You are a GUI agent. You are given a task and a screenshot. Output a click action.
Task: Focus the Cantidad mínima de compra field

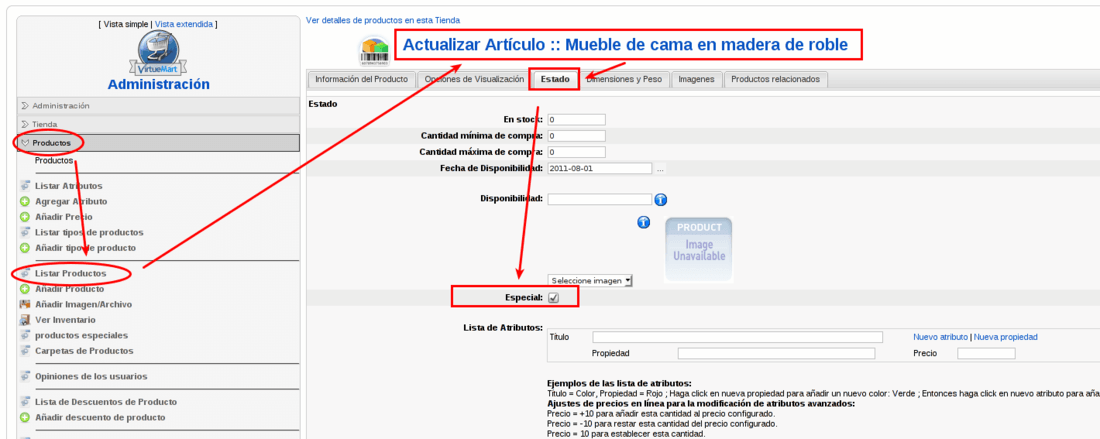pyautogui.click(x=577, y=136)
